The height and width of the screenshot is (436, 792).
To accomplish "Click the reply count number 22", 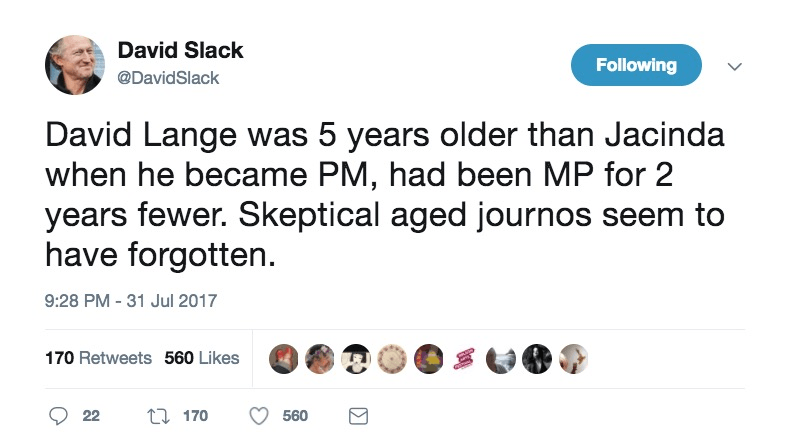I will click(91, 415).
